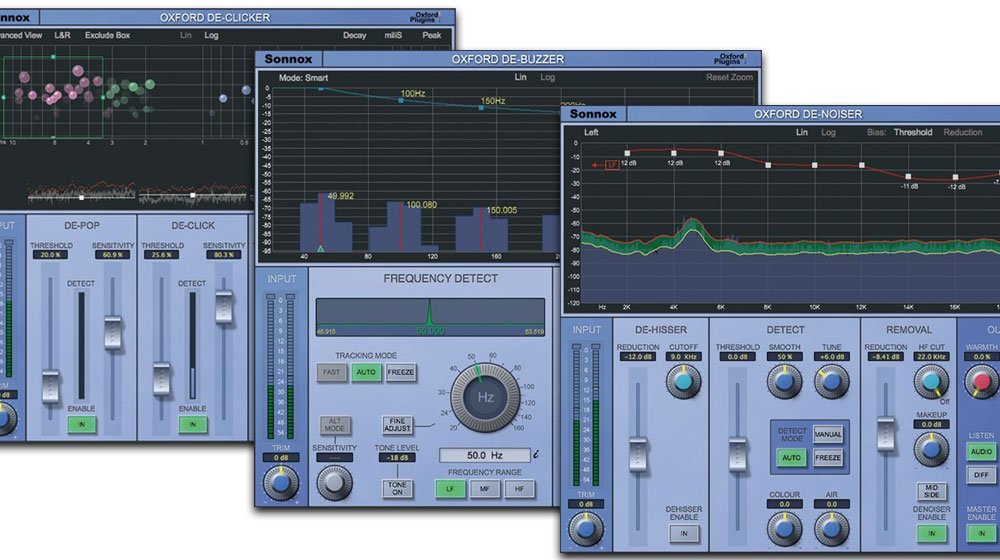Click the frequency detect display at 50.000
Screen dimensions: 1000x560
[430, 318]
